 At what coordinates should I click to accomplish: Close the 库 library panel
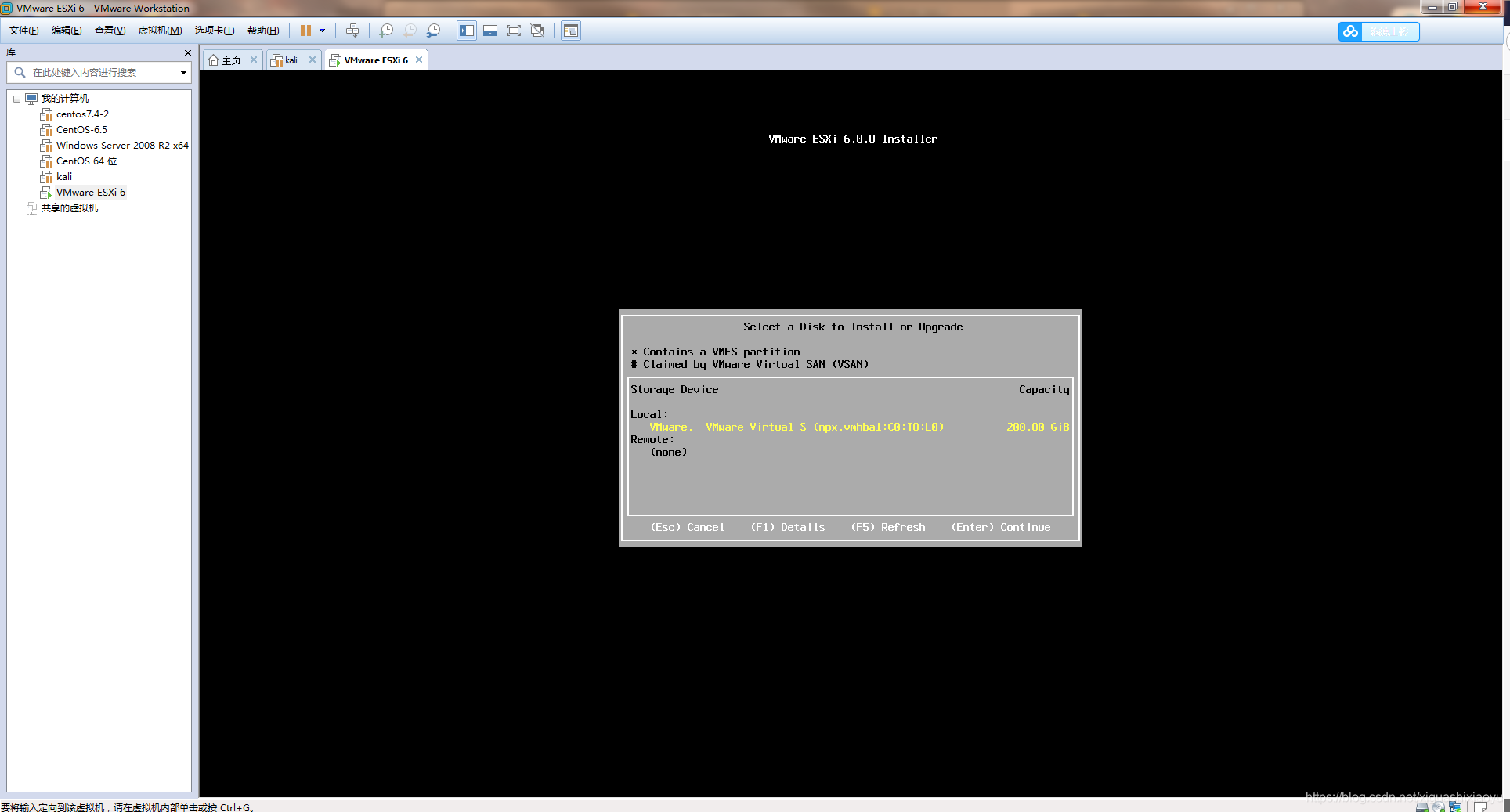(x=187, y=52)
